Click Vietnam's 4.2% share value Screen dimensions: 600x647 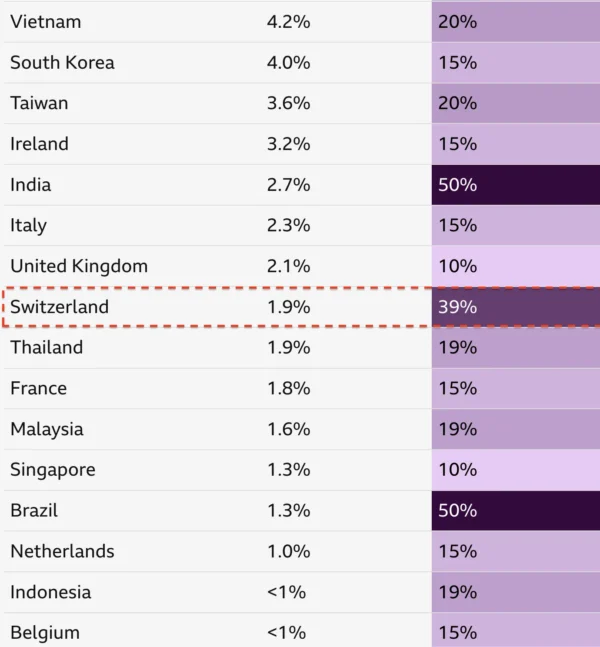coord(288,22)
